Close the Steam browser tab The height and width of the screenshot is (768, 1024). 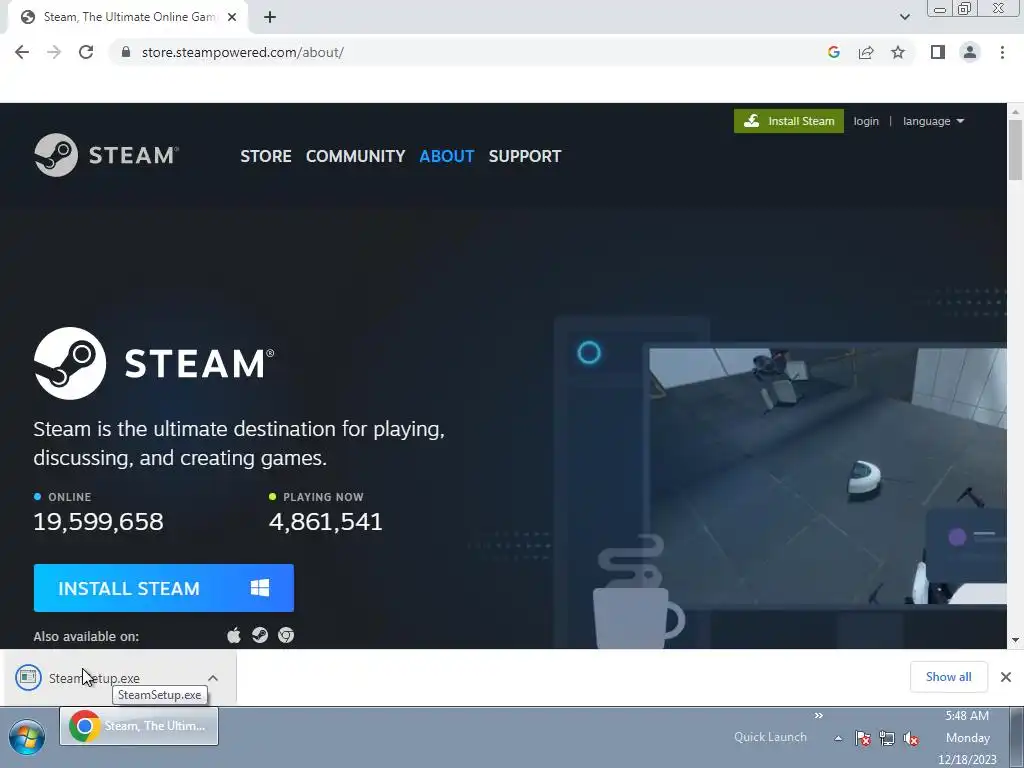(232, 17)
